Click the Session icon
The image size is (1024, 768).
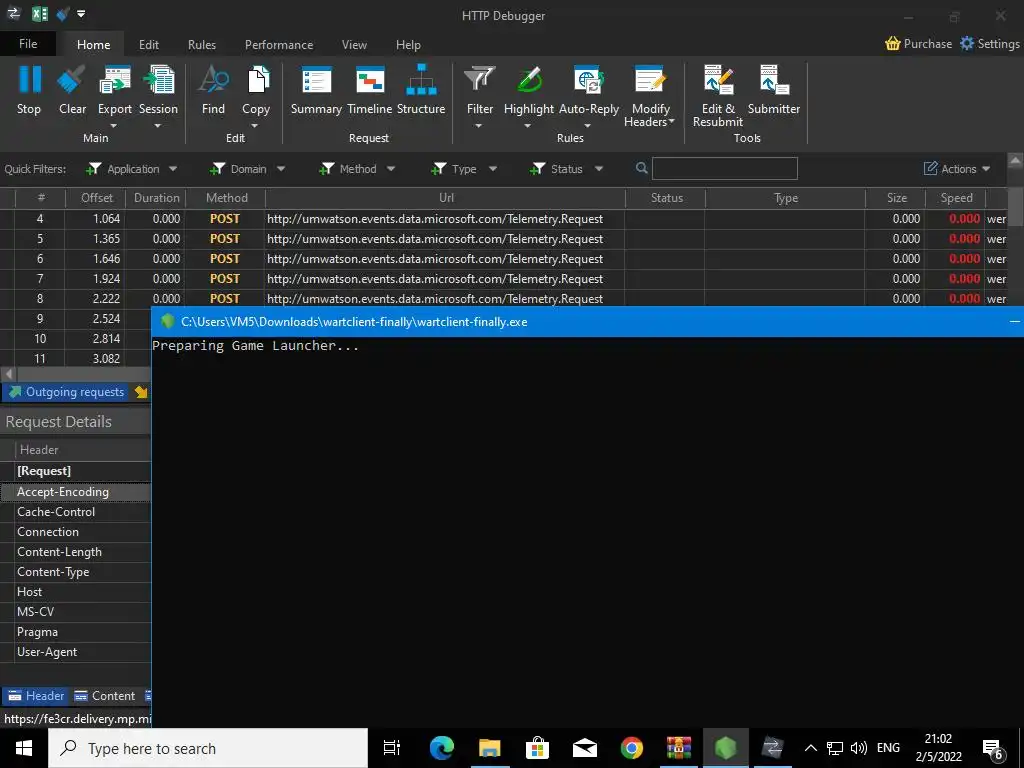click(x=159, y=80)
